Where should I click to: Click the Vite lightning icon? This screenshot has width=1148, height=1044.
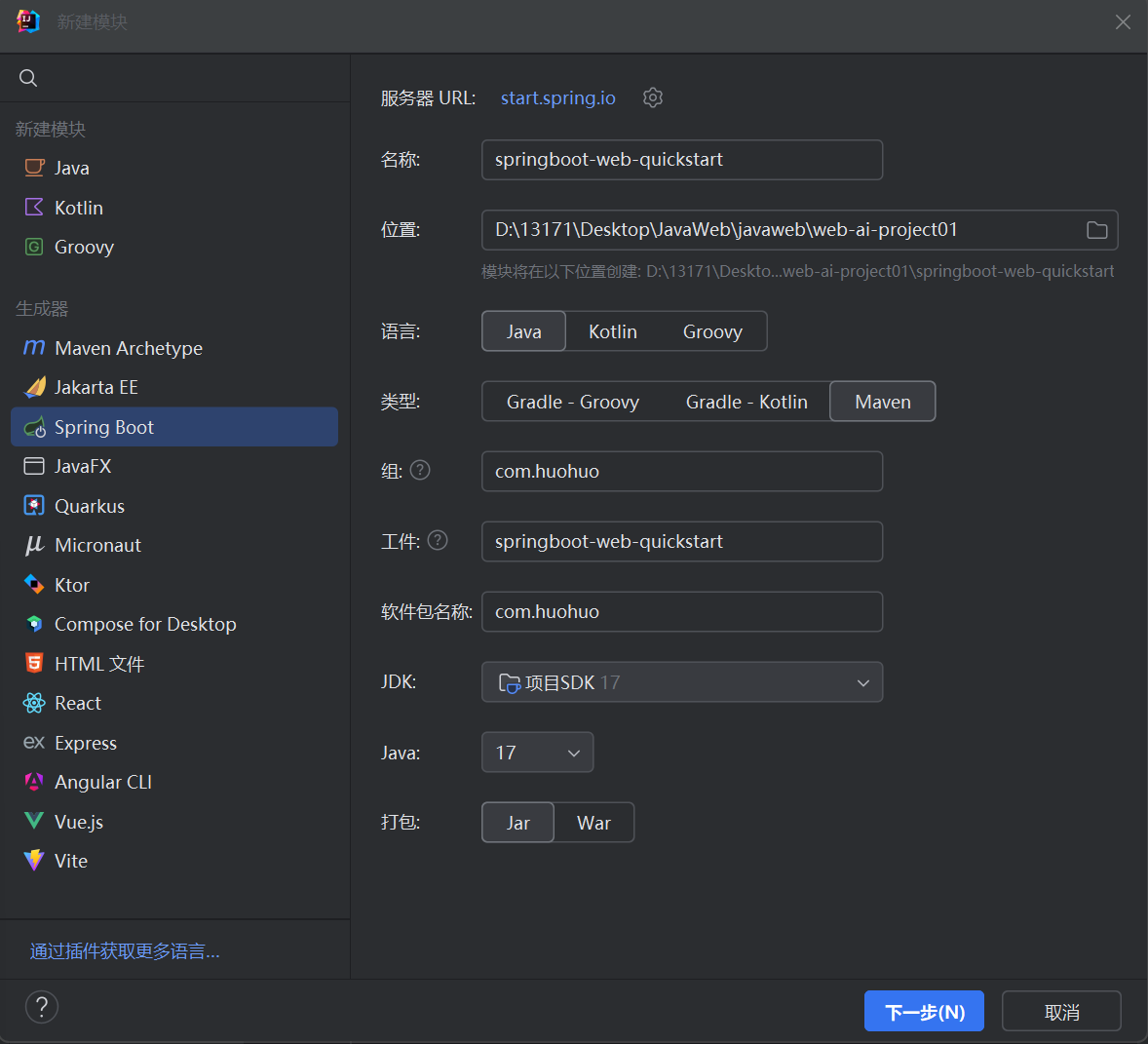coord(34,860)
